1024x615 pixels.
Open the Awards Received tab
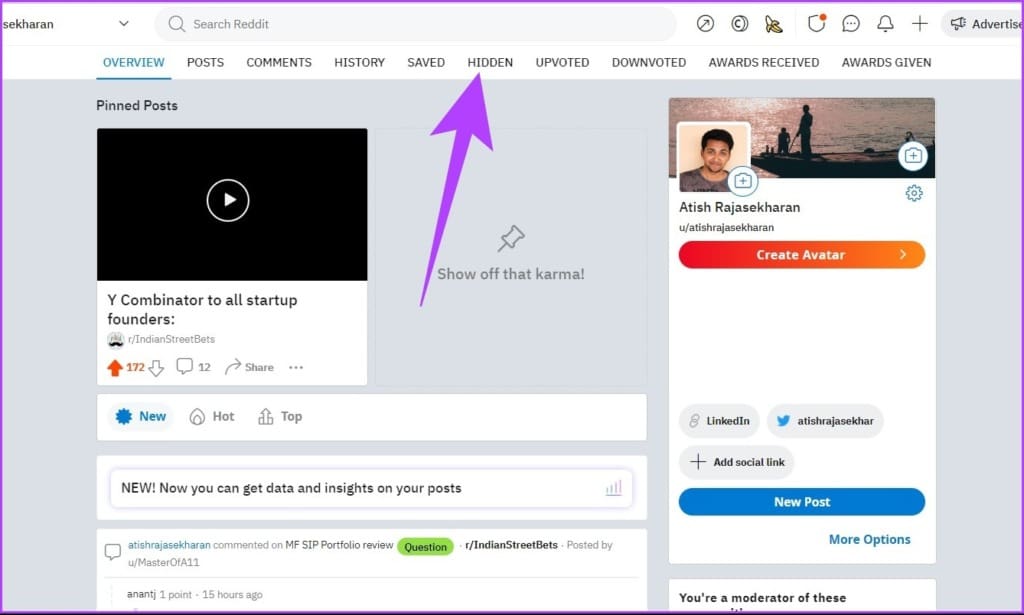(x=763, y=63)
